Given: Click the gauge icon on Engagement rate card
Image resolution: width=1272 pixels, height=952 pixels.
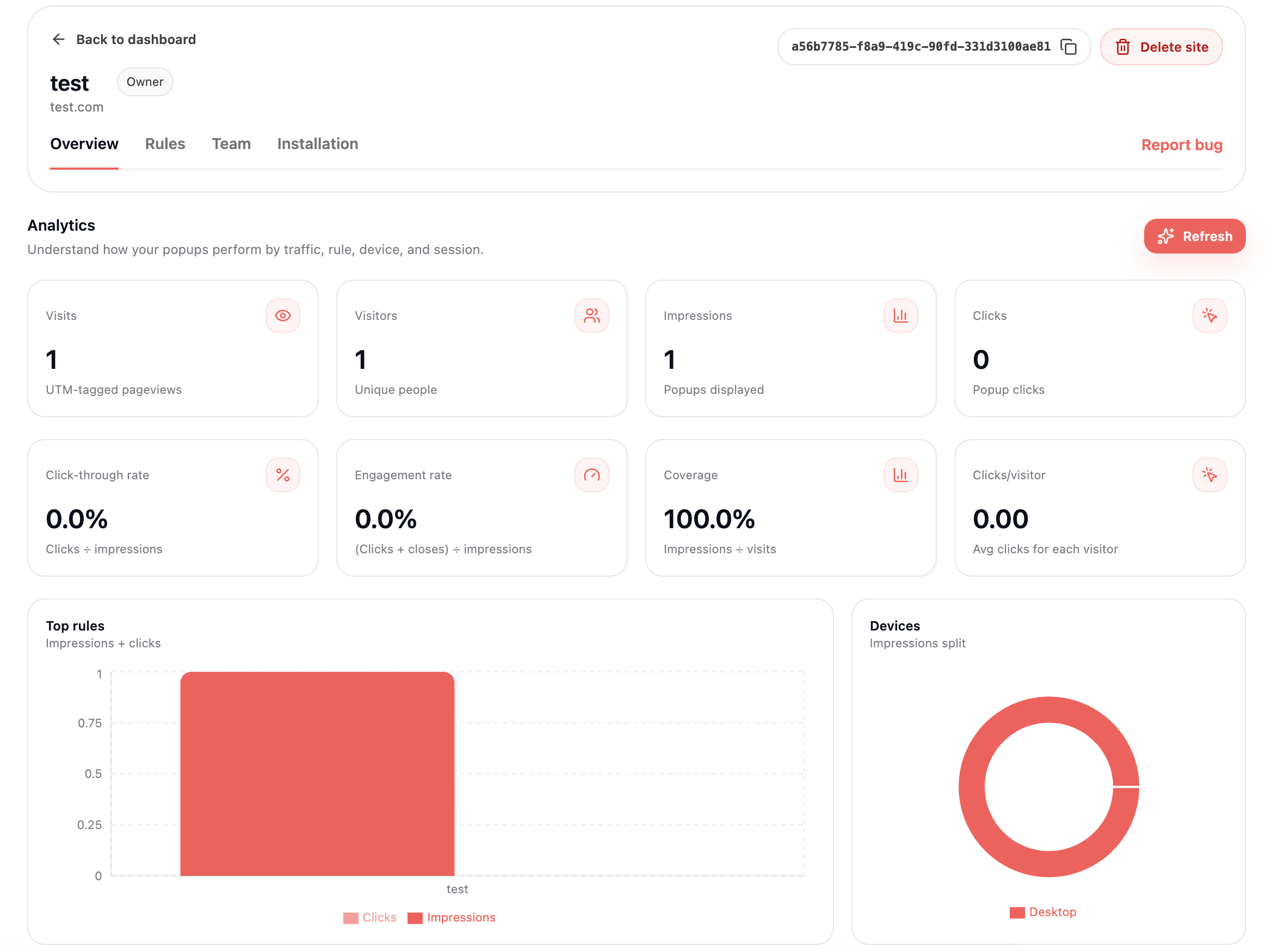Looking at the screenshot, I should (592, 475).
